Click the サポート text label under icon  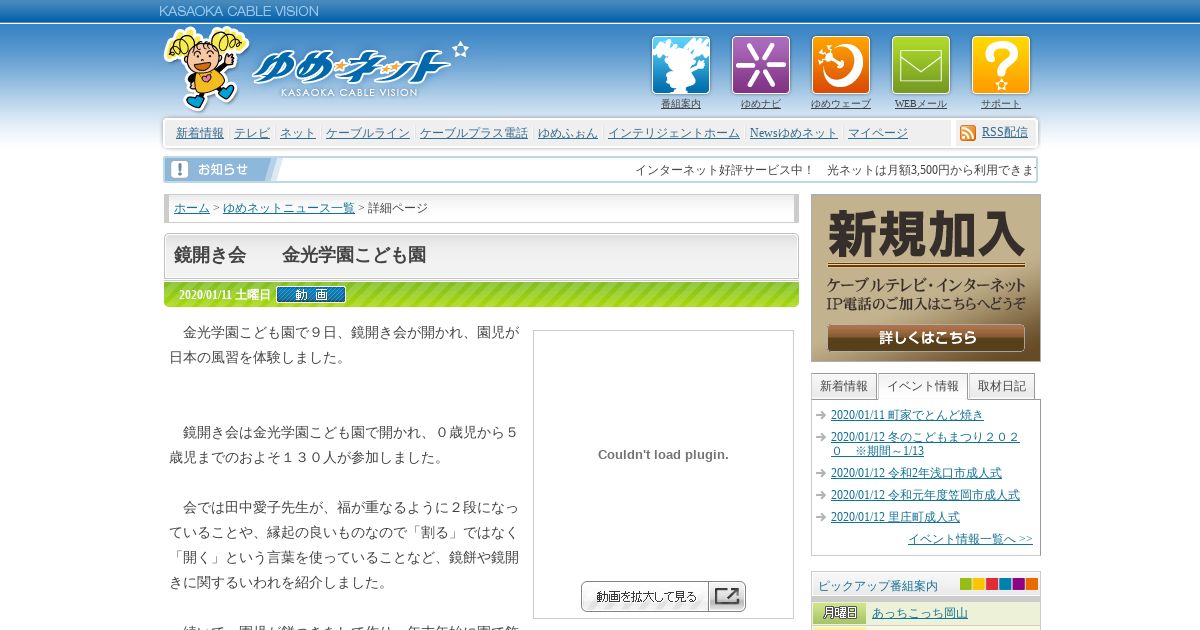[1001, 104]
